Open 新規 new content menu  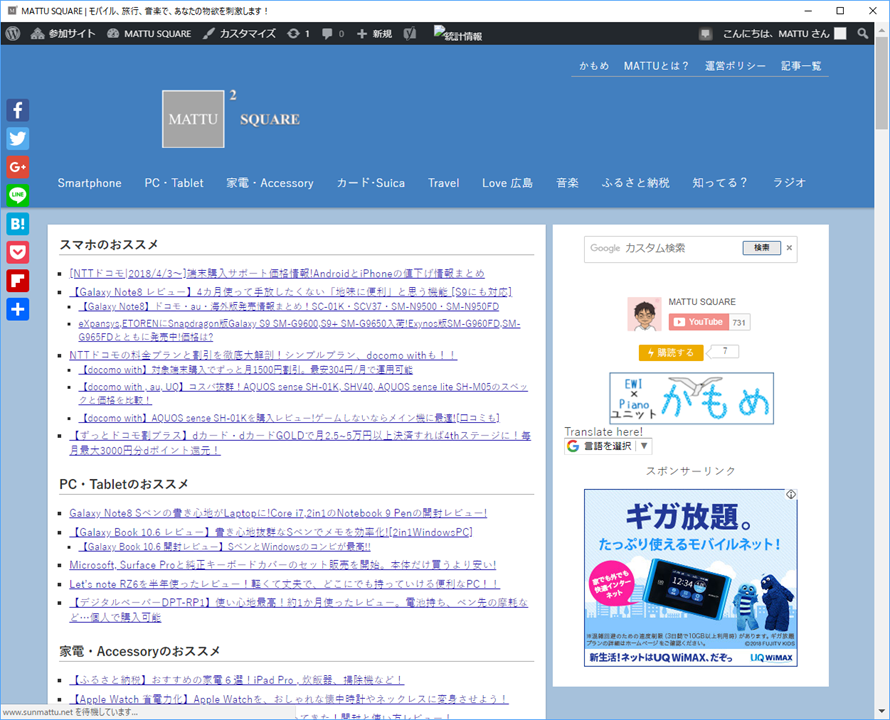tap(374, 34)
